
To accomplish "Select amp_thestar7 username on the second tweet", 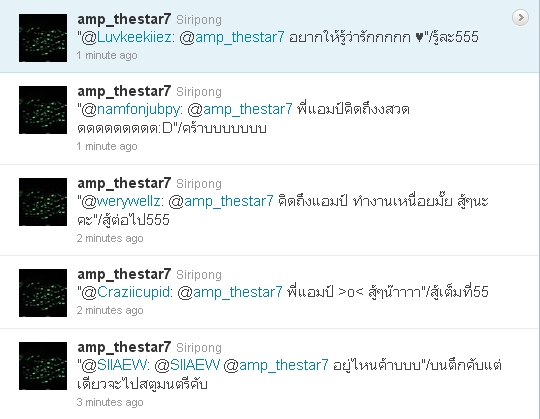I will (124, 92).
